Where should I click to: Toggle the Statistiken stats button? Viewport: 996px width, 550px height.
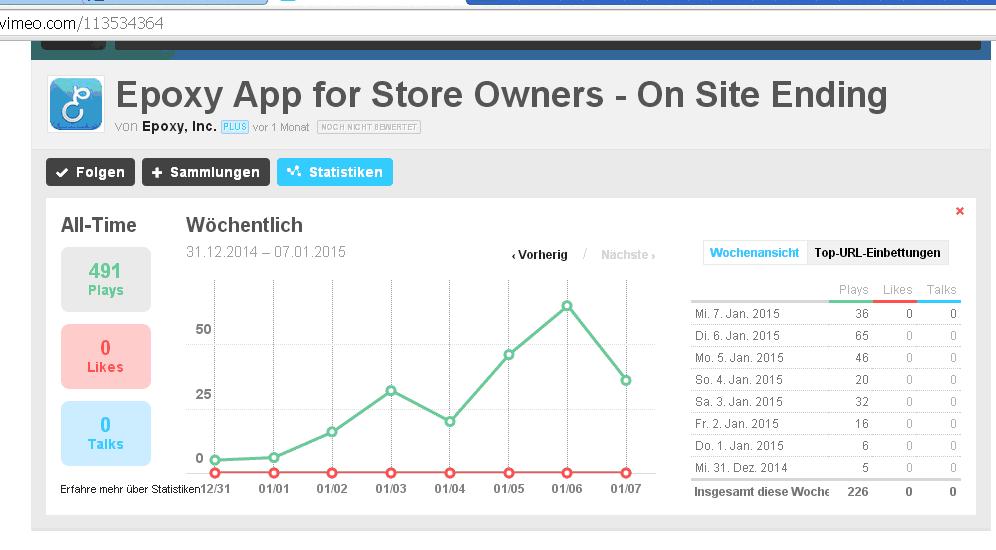pyautogui.click(x=335, y=172)
